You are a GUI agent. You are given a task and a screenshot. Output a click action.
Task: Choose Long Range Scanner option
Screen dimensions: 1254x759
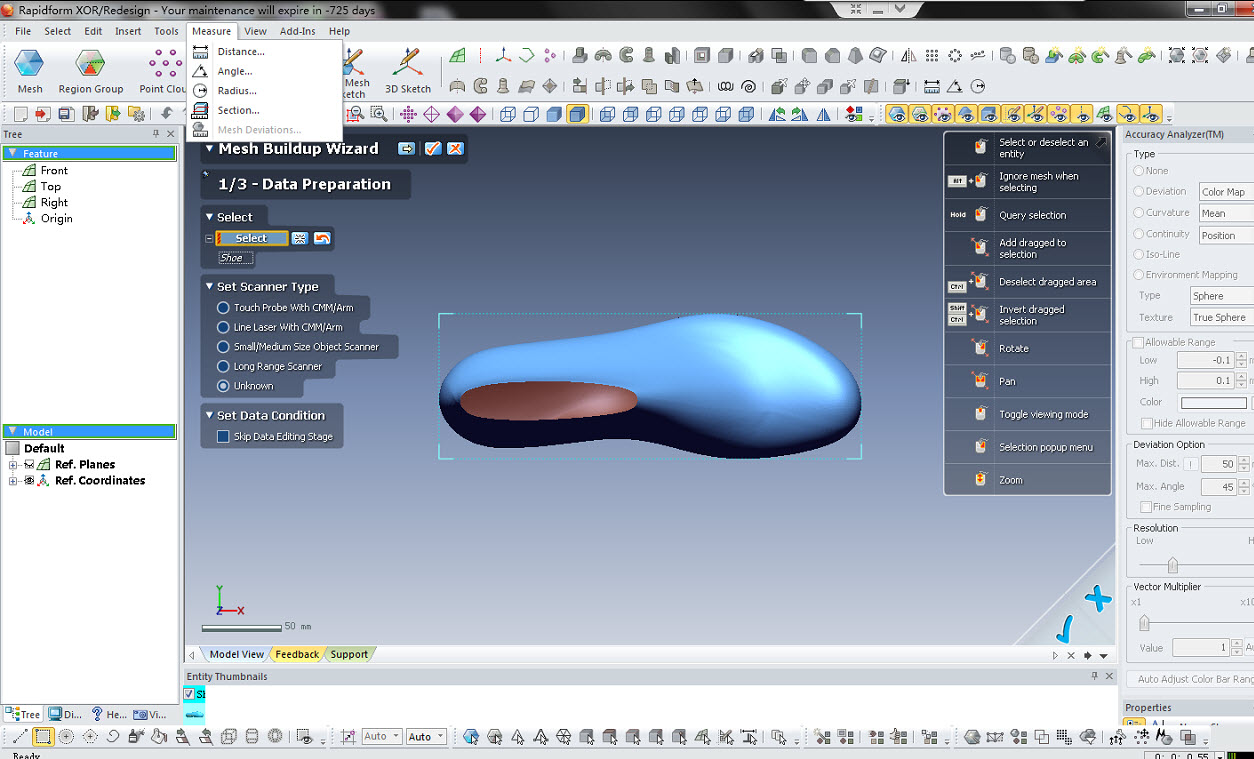pyautogui.click(x=224, y=366)
